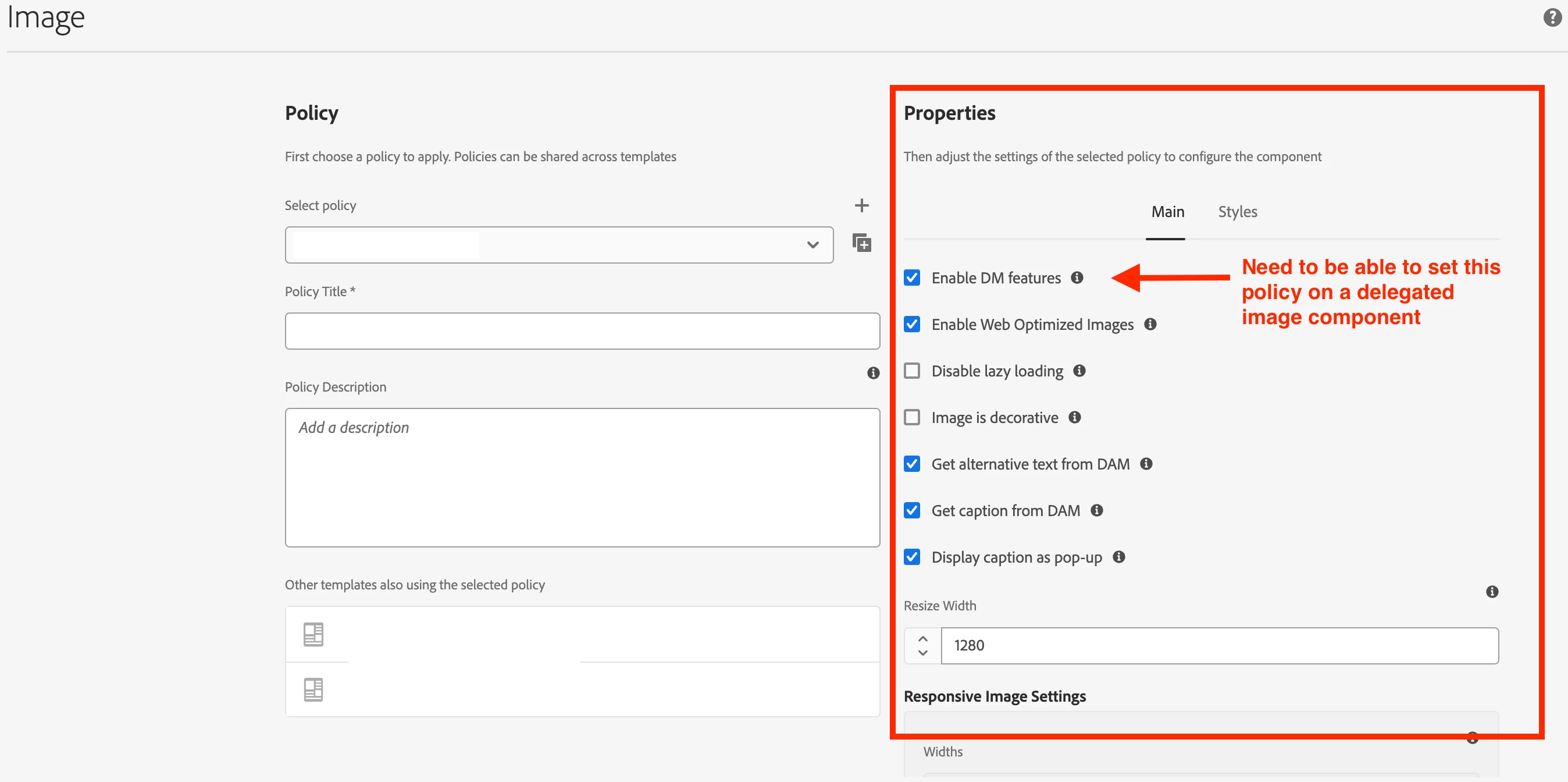
Task: Click the Policy Title input field
Action: [x=582, y=331]
